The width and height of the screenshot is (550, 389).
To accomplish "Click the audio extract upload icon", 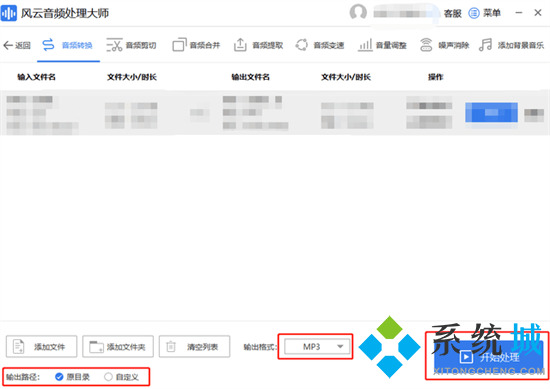I will point(240,45).
